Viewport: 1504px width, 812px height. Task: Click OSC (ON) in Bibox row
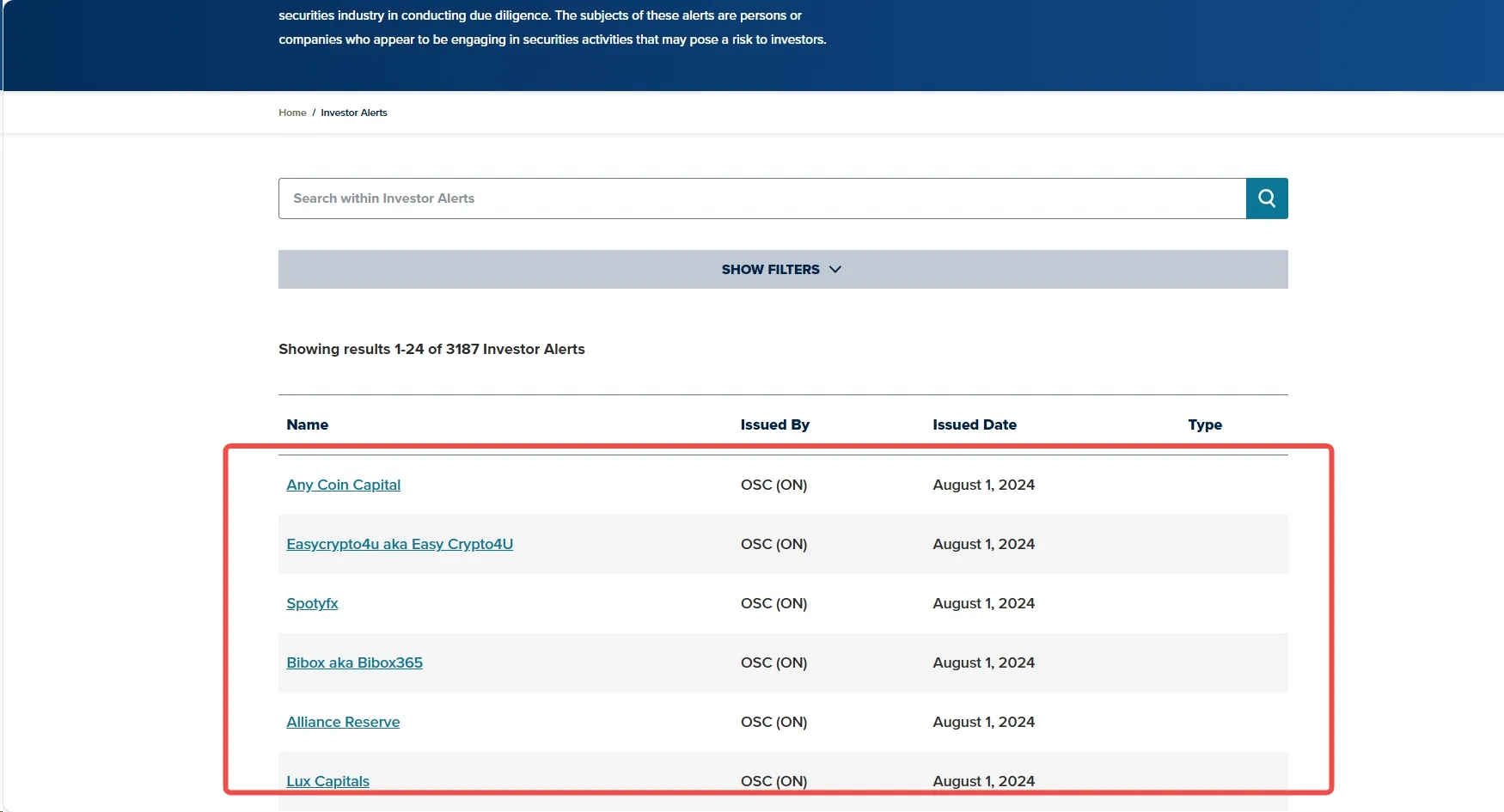click(x=774, y=662)
